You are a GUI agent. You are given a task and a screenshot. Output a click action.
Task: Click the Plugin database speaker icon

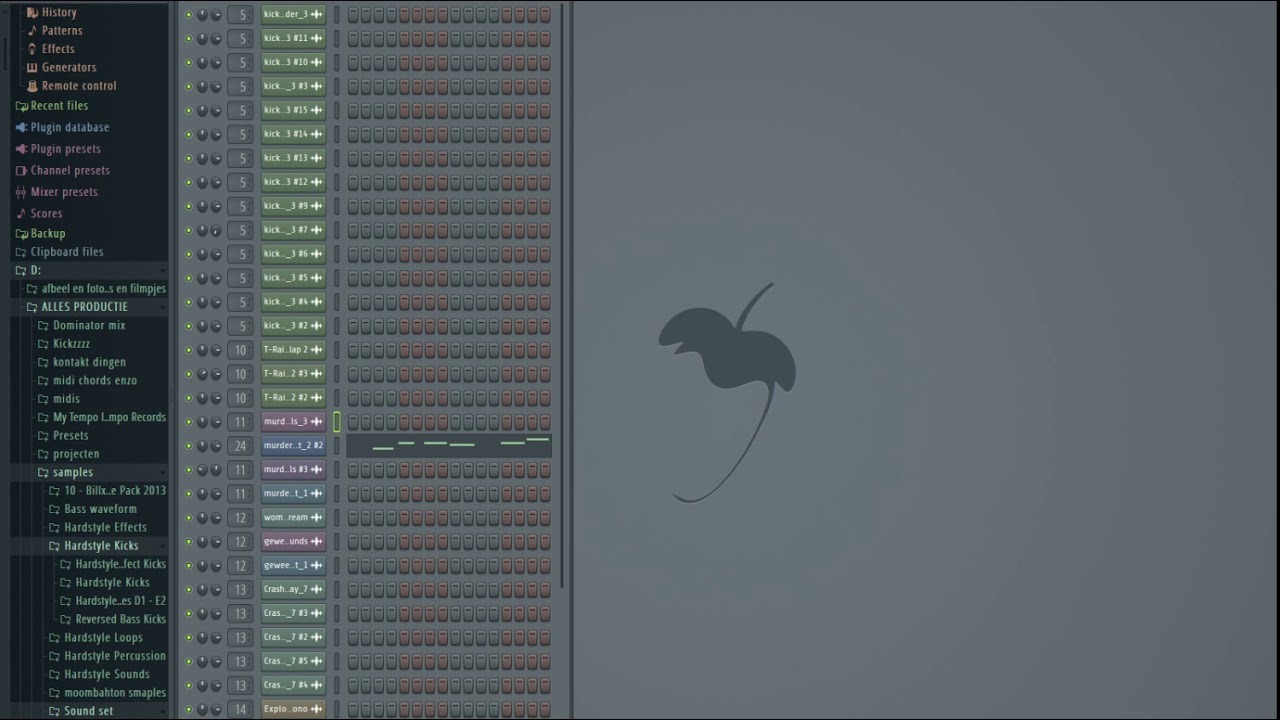(21, 127)
